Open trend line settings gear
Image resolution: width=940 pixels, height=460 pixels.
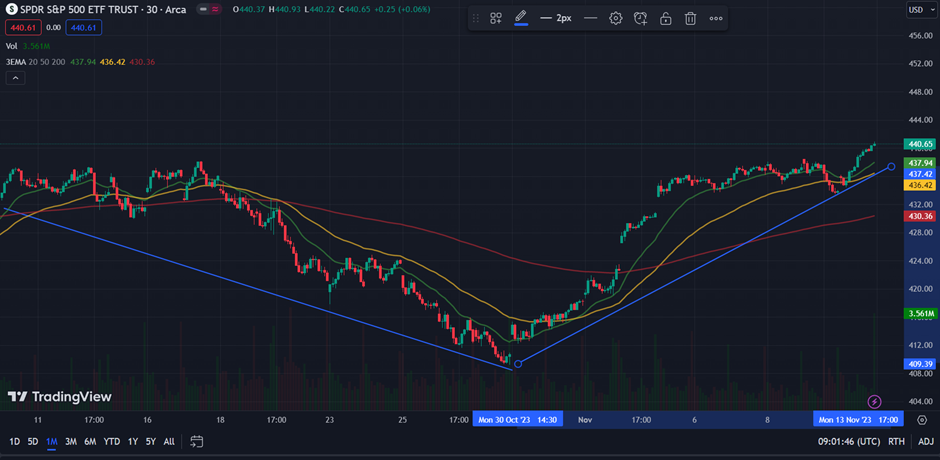point(616,18)
